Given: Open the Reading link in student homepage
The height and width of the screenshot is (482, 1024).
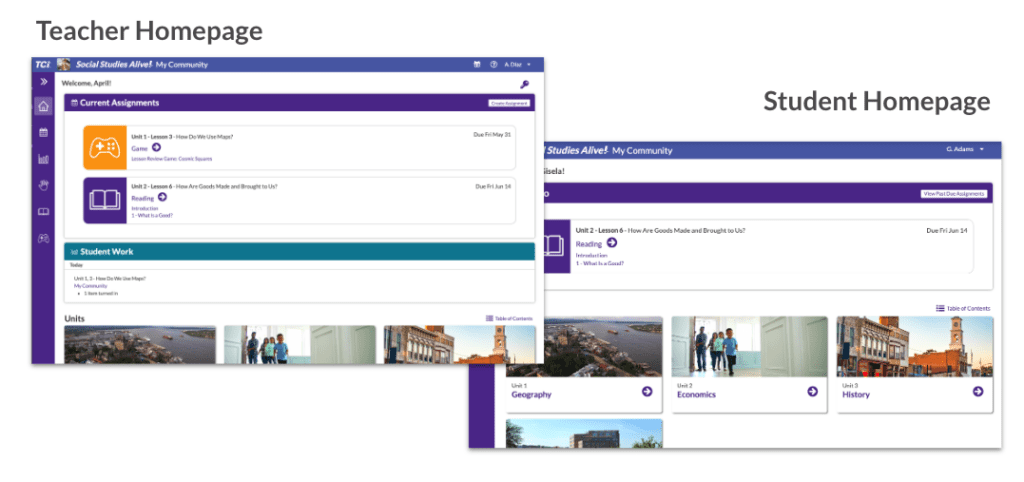Looking at the screenshot, I should (x=588, y=244).
